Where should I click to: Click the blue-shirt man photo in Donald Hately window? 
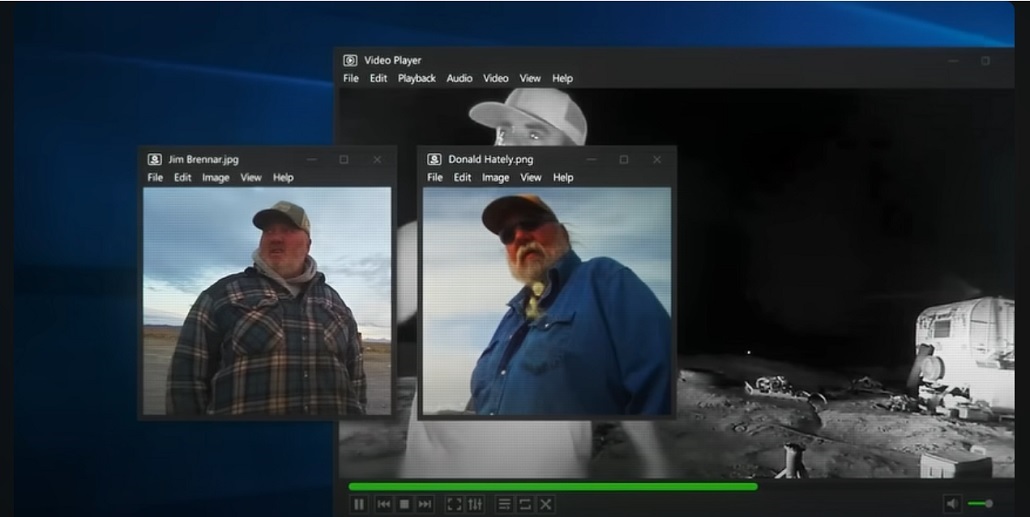pyautogui.click(x=547, y=301)
